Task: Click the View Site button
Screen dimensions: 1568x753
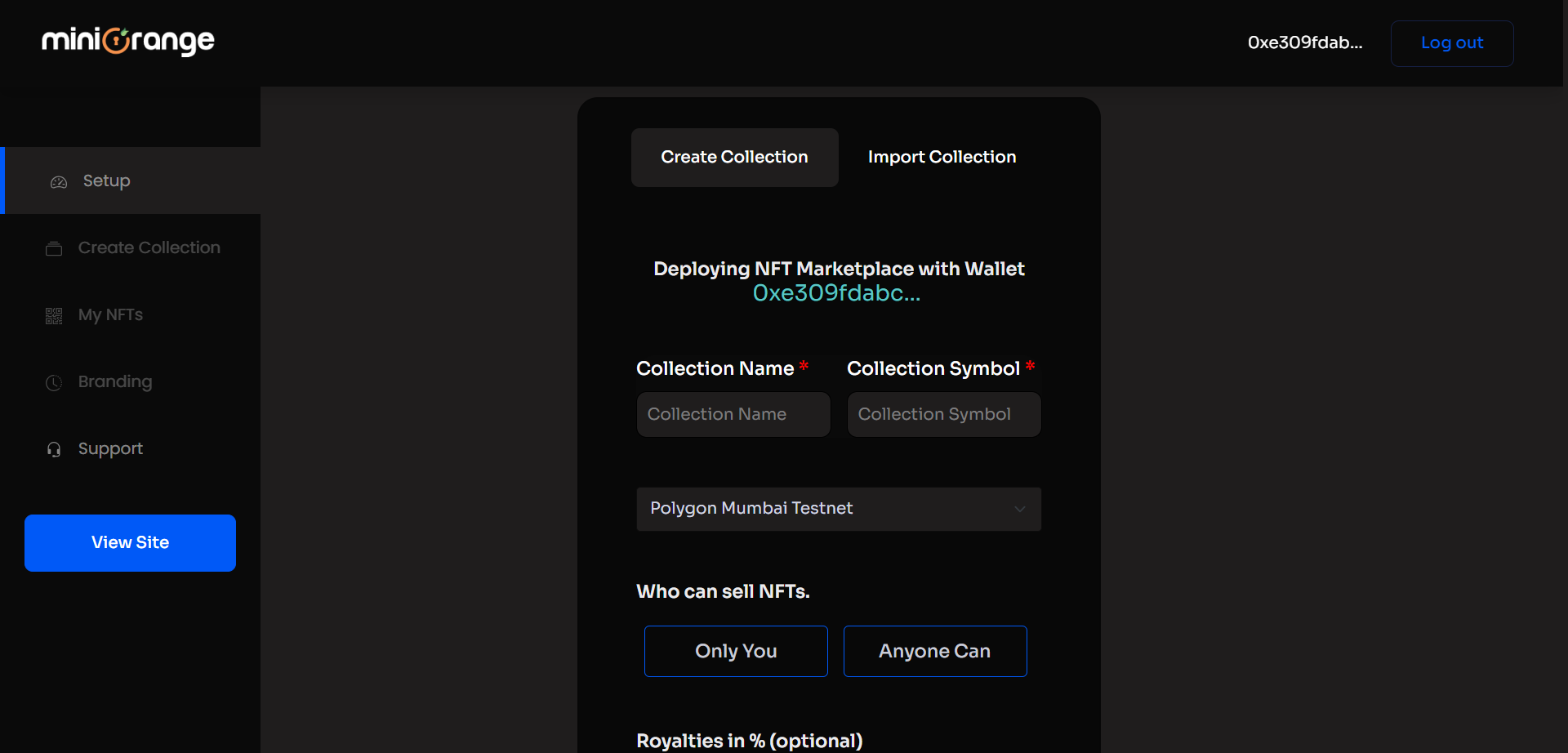Action: click(130, 542)
